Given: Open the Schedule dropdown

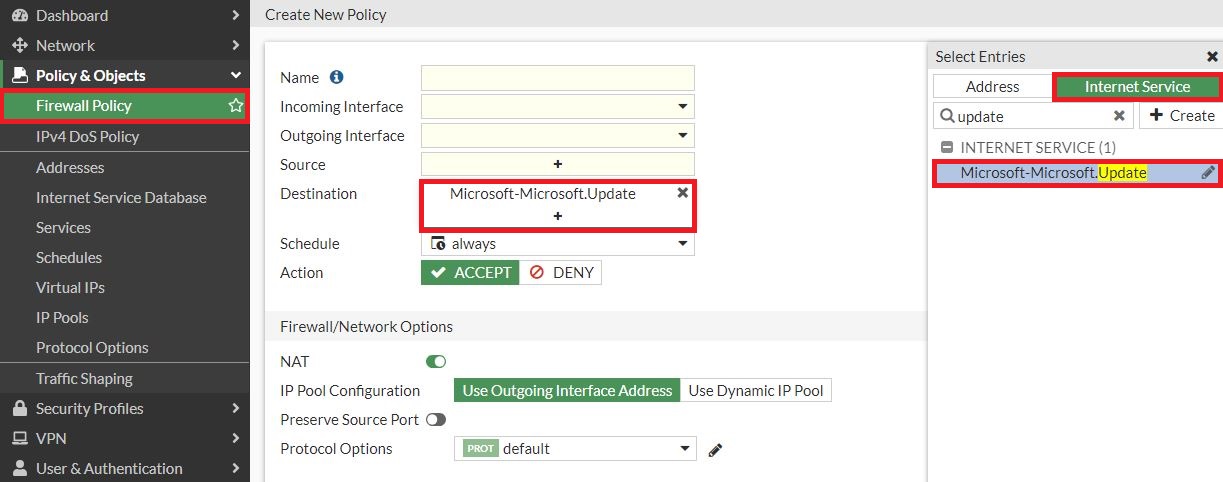Looking at the screenshot, I should [x=683, y=244].
